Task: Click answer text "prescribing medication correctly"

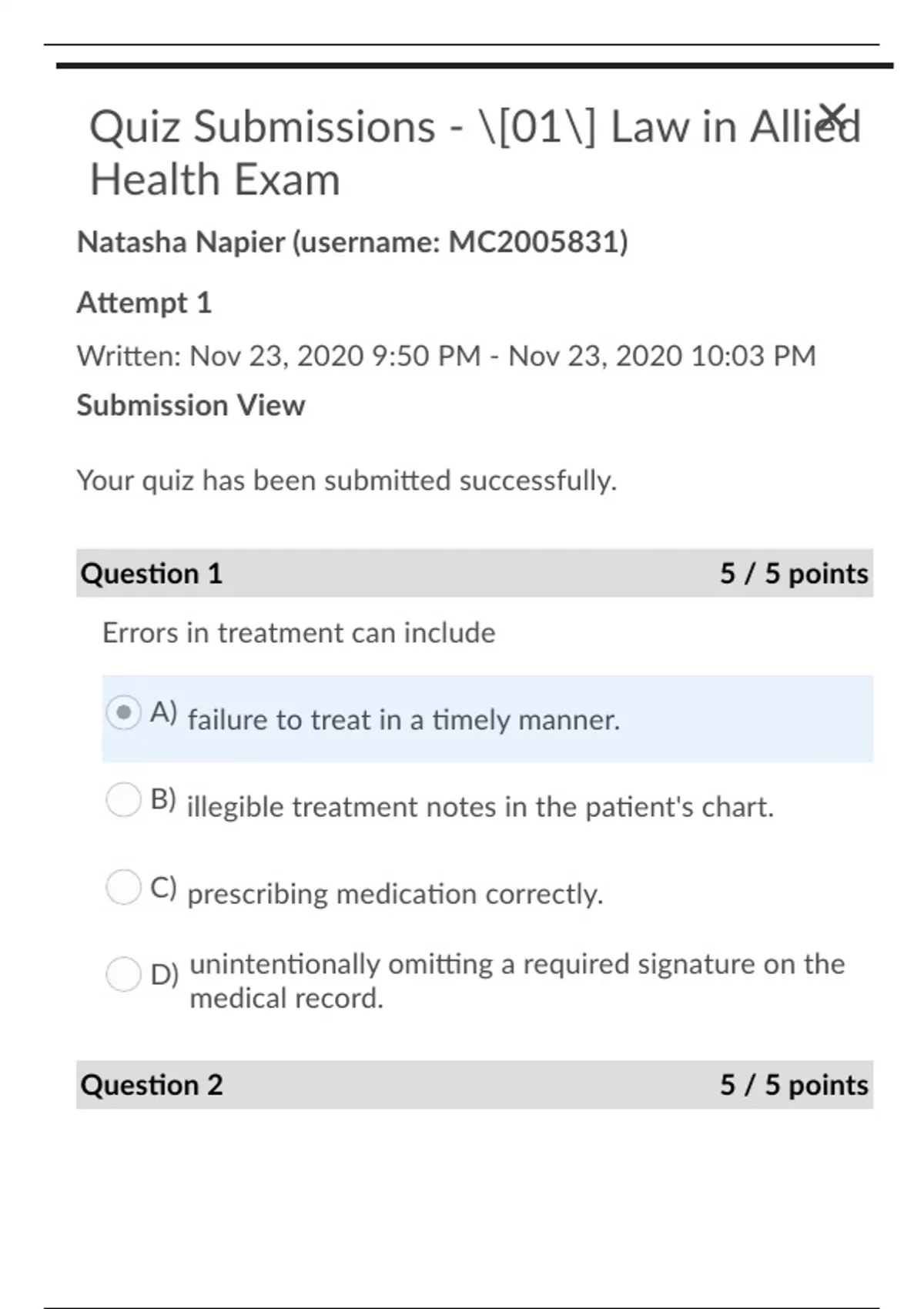Action: pyautogui.click(x=395, y=894)
